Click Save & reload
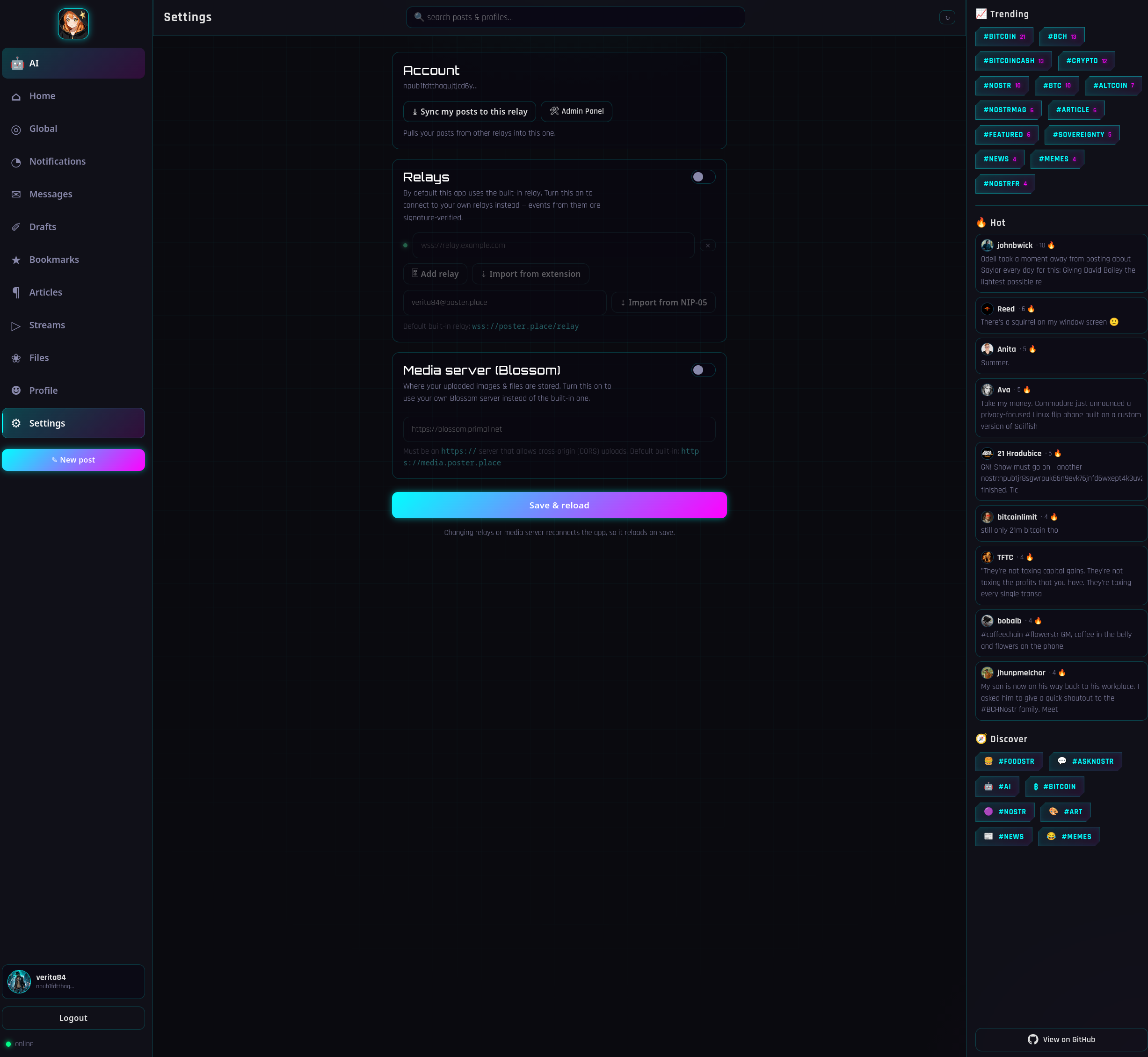The height and width of the screenshot is (1057, 1148). click(x=559, y=505)
